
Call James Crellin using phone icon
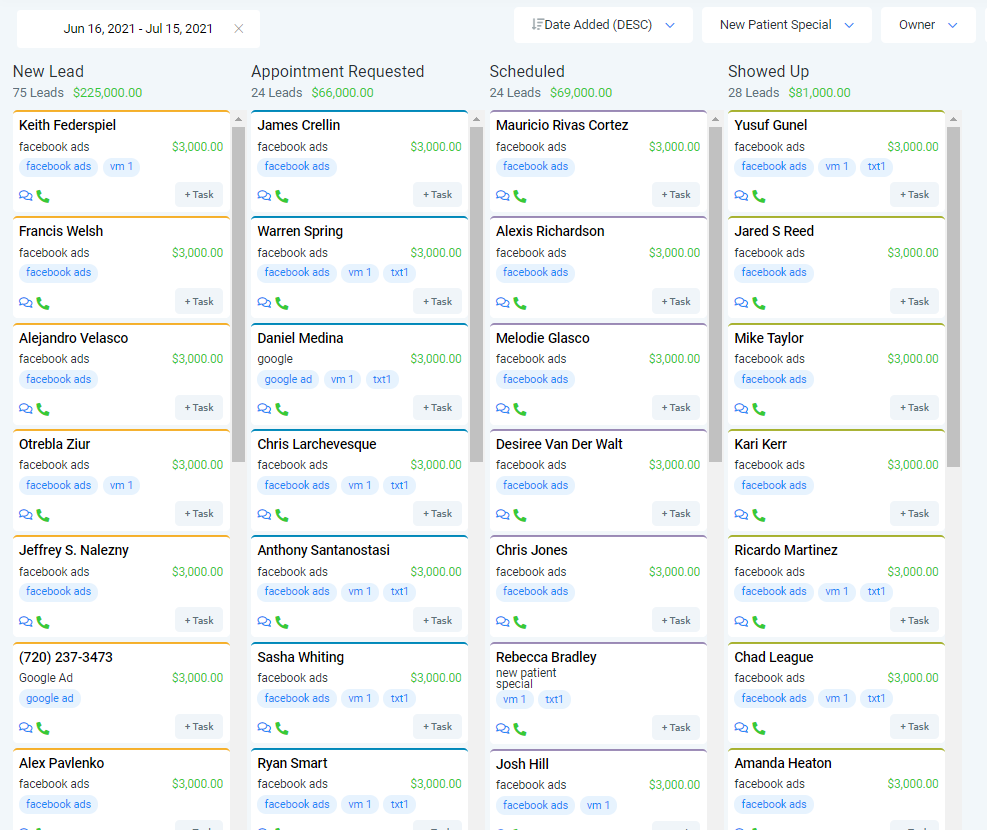(x=282, y=196)
